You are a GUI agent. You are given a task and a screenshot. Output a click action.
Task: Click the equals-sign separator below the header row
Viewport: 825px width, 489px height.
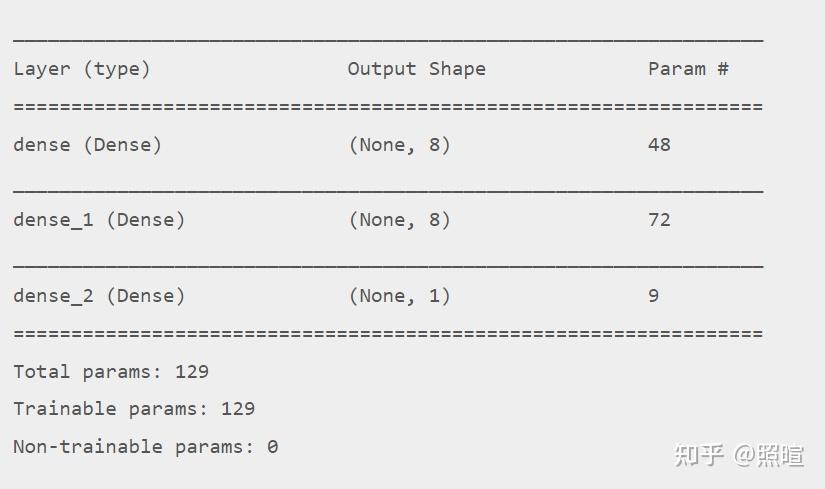click(388, 107)
